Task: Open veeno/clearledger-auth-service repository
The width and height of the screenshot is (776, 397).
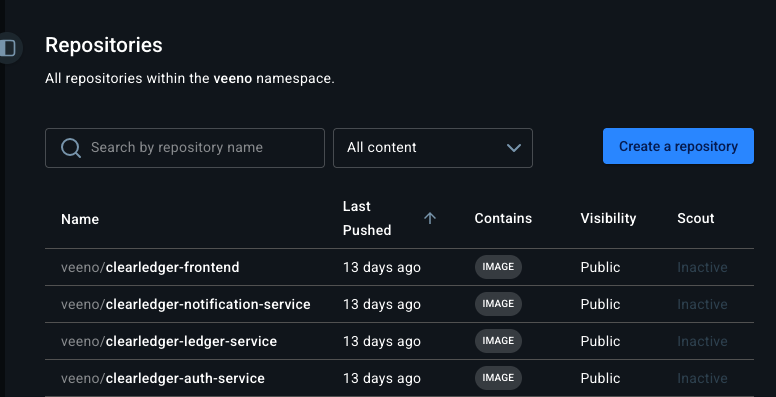Action: (163, 378)
